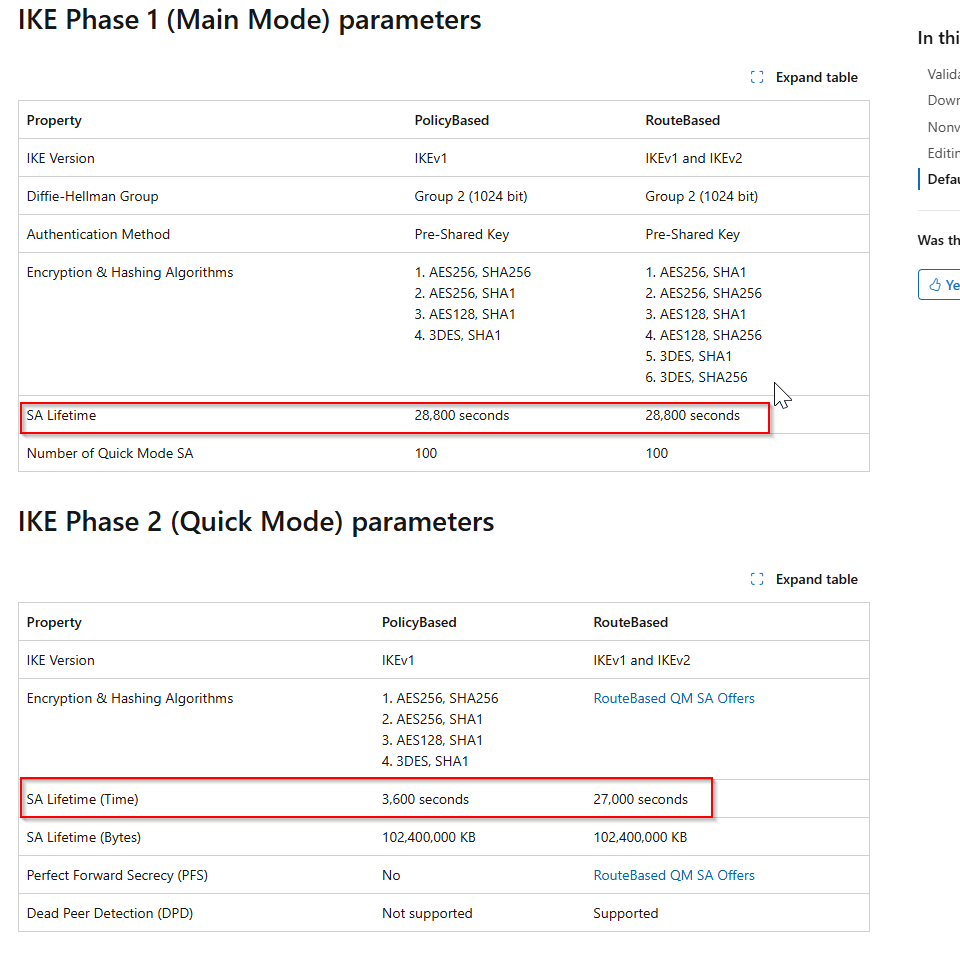Click the "Down..." link in the right sidebar
This screenshot has width=960, height=964.
pos(944,100)
